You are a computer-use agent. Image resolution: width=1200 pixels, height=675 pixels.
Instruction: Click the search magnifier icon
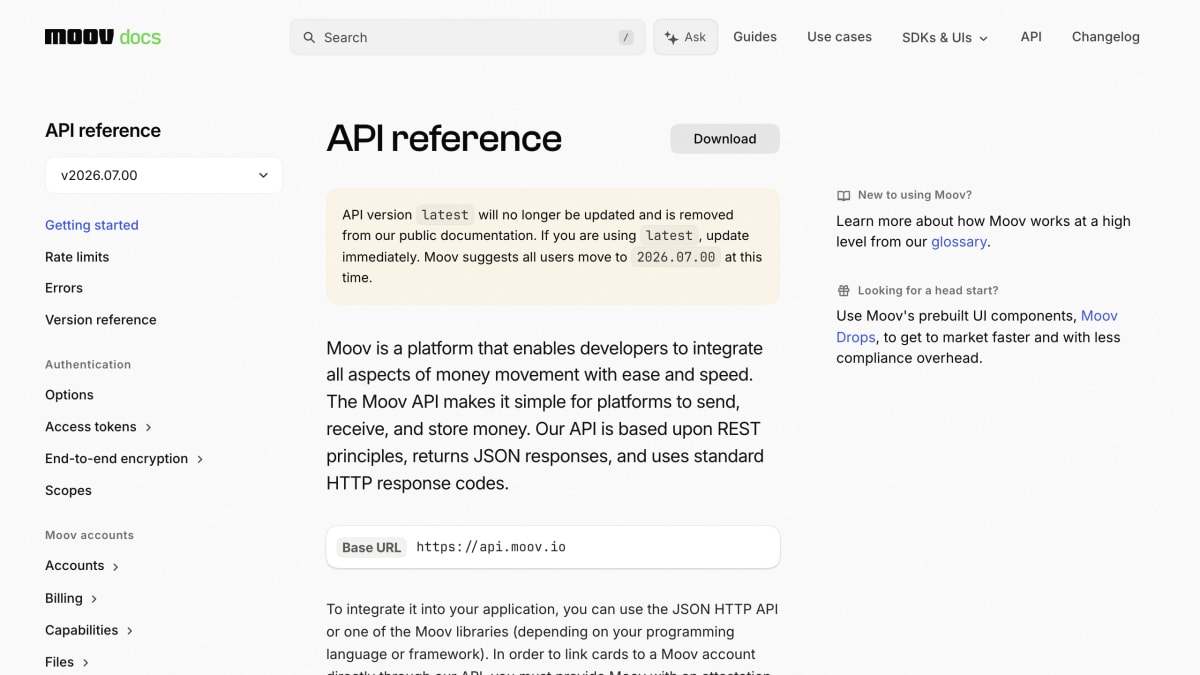[309, 37]
